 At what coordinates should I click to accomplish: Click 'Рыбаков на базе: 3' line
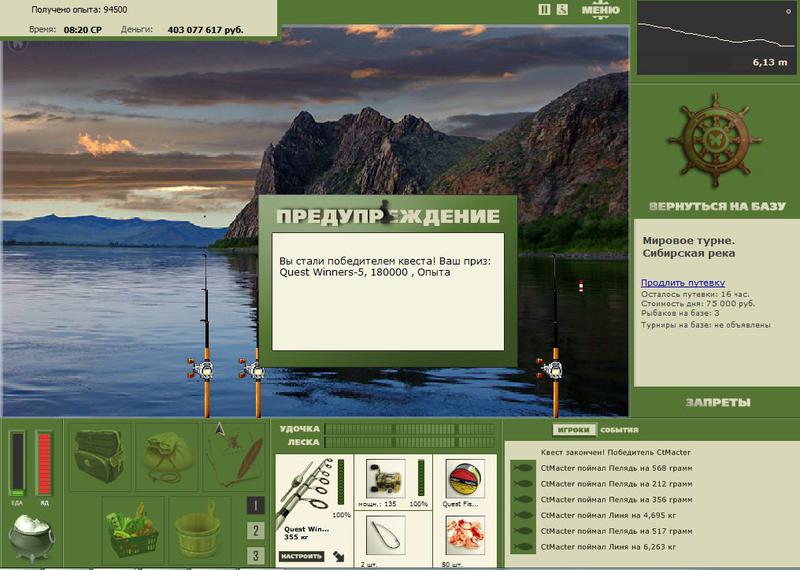(680, 313)
